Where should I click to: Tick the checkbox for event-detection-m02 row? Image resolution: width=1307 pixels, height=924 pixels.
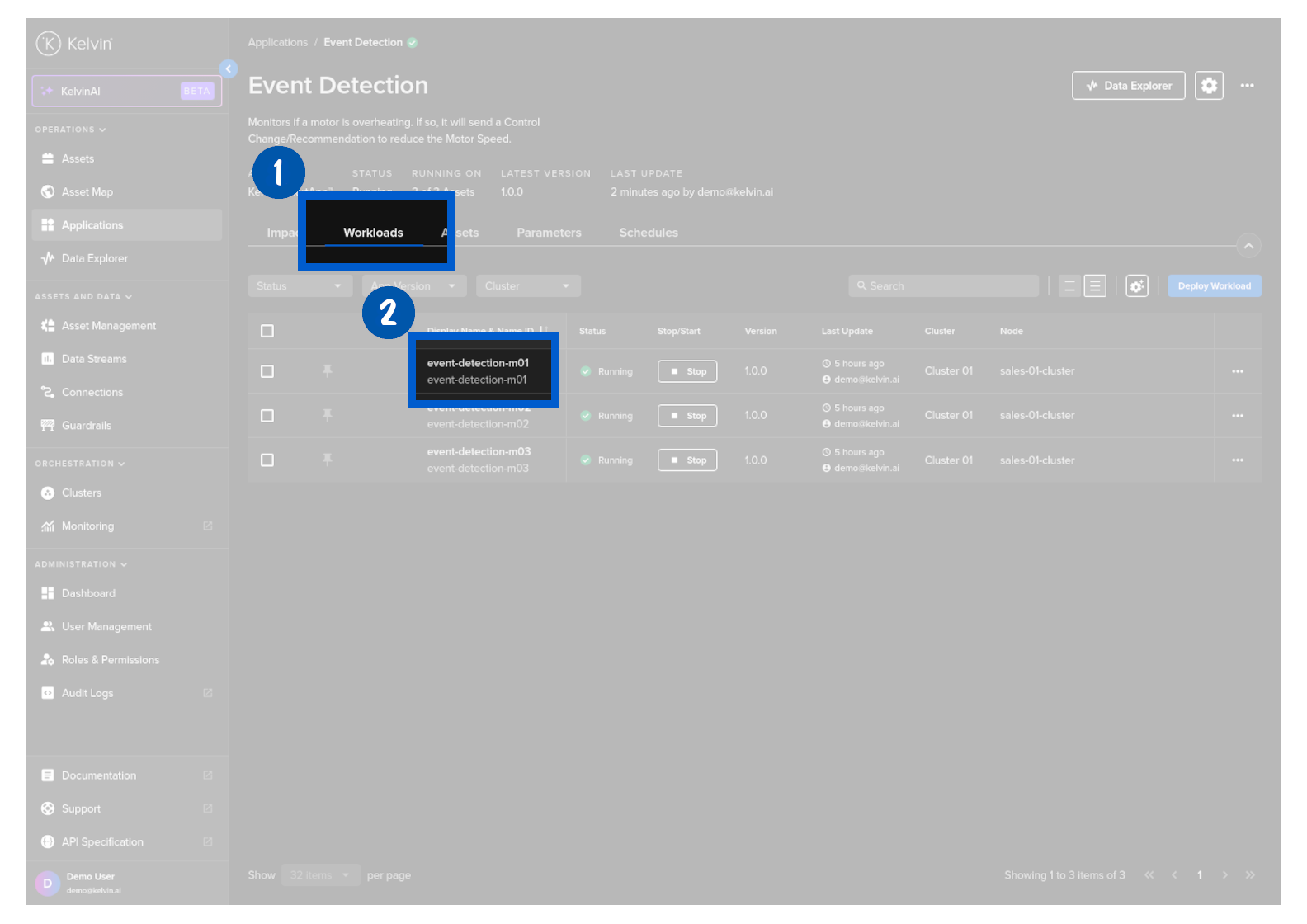[267, 416]
